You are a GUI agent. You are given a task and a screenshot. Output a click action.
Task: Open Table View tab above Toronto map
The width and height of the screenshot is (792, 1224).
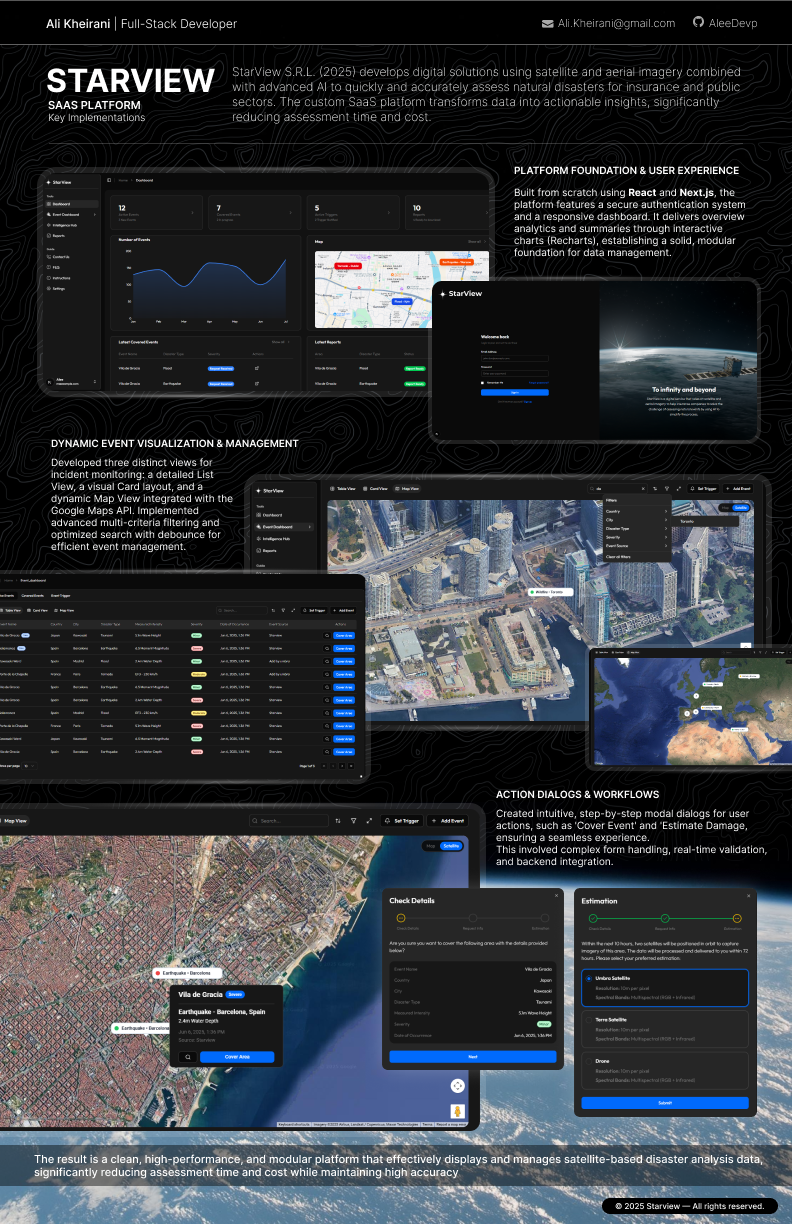pyautogui.click(x=342, y=489)
